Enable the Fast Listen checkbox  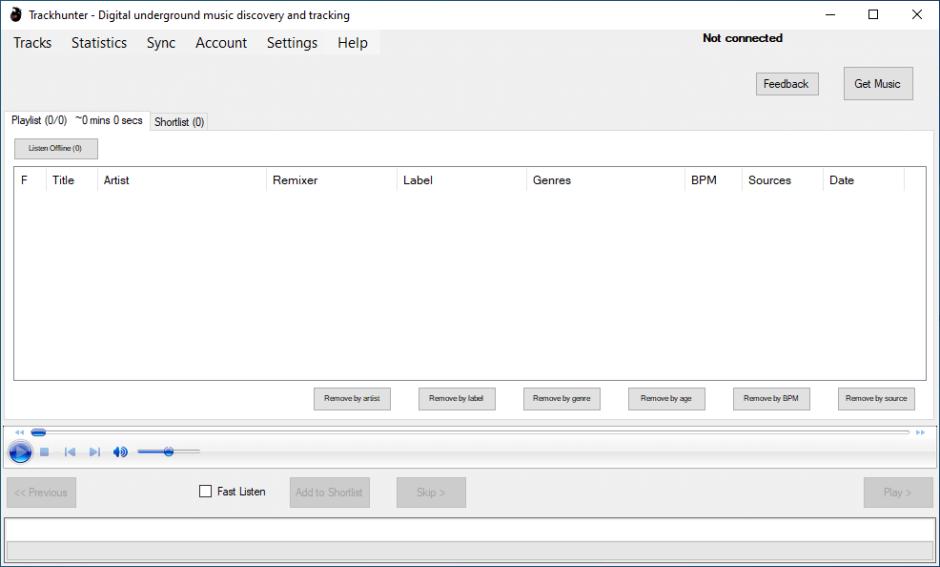pyautogui.click(x=205, y=491)
